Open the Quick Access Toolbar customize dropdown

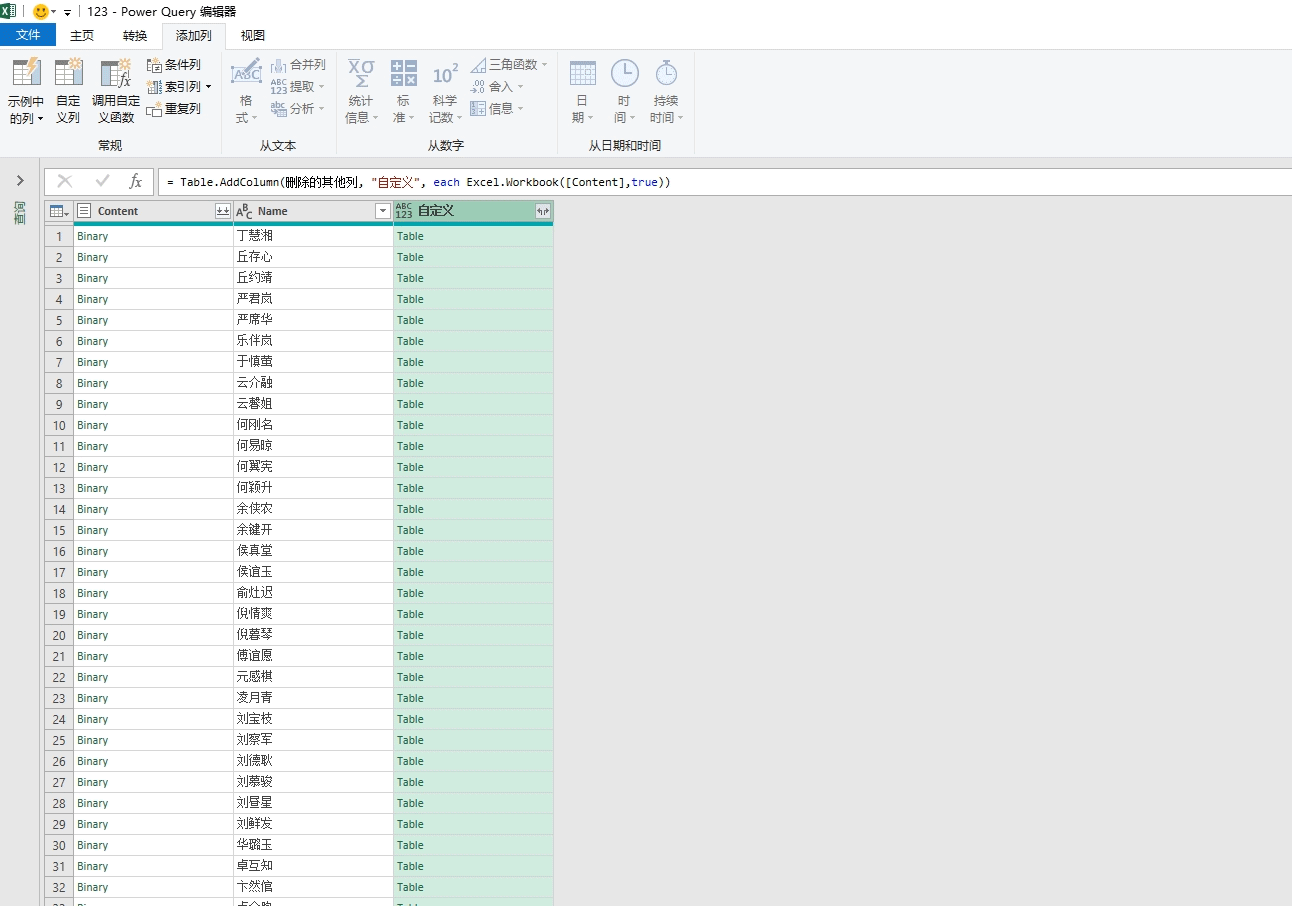point(68,13)
